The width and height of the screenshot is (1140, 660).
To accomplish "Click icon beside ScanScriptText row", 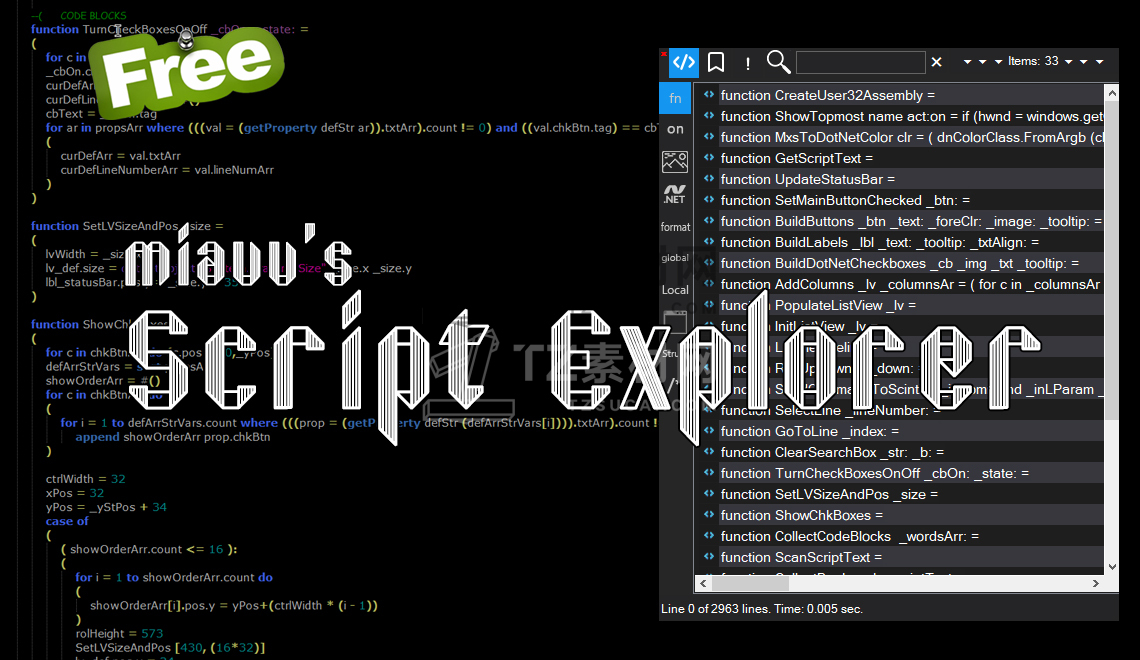I will (x=709, y=558).
